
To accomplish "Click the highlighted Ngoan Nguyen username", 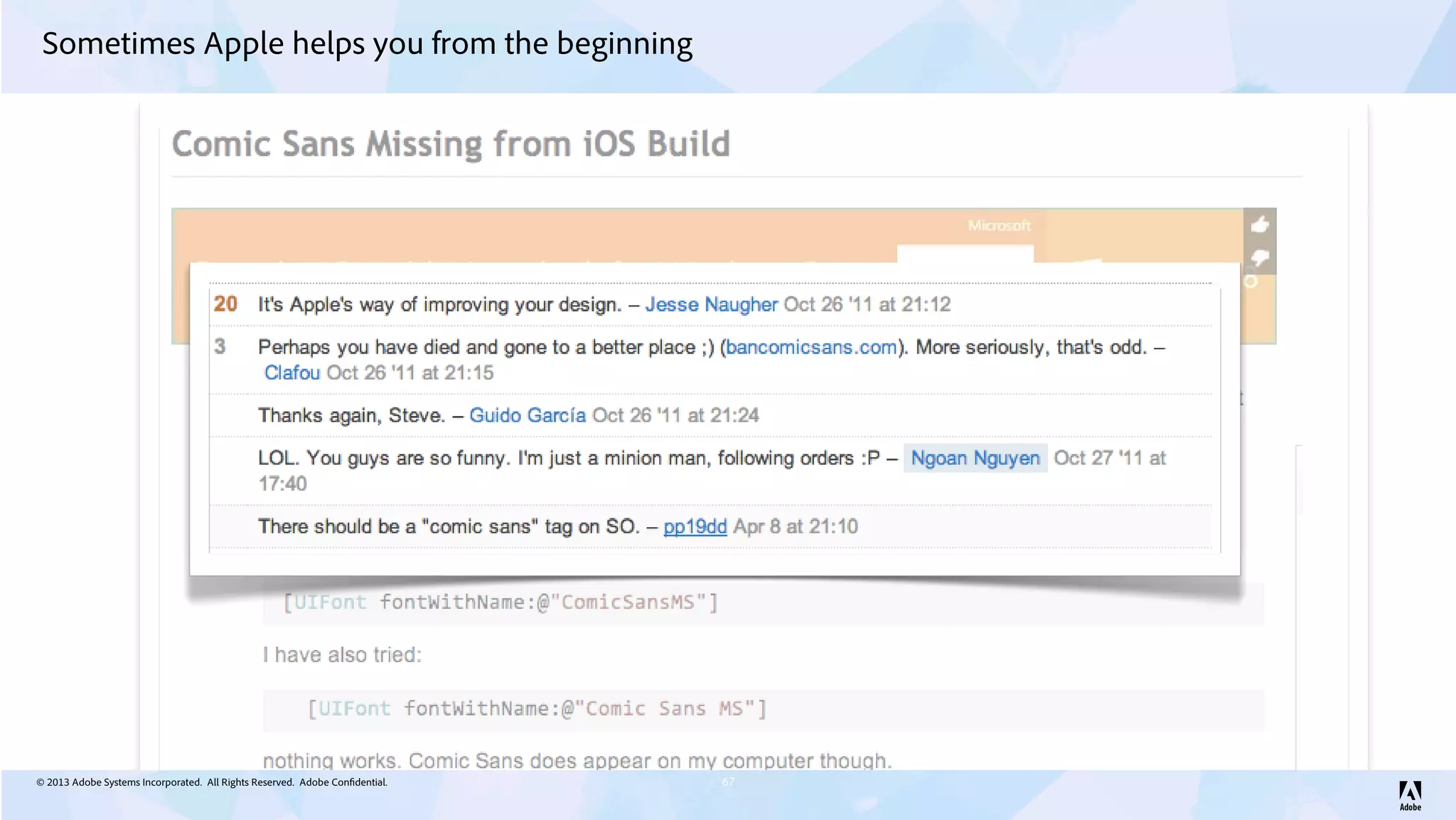I will click(x=975, y=458).
